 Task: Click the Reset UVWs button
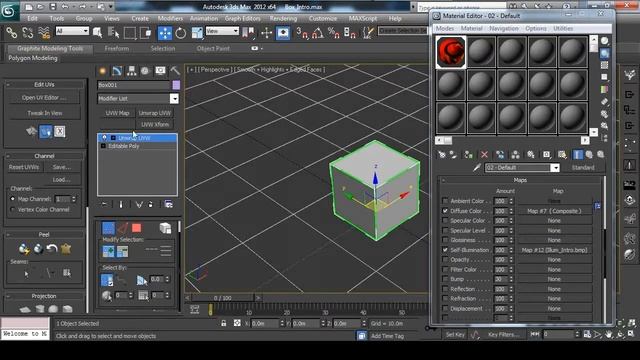point(24,167)
